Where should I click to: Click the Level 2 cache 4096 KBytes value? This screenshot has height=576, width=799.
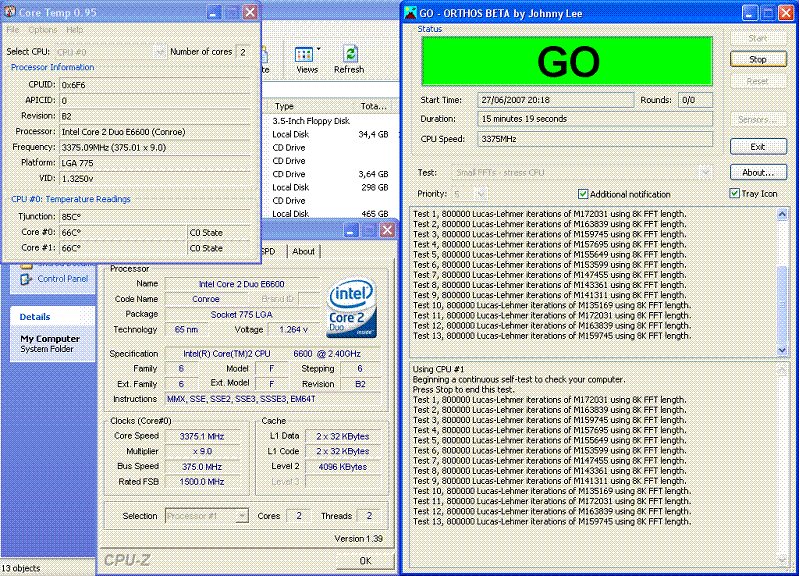[342, 466]
